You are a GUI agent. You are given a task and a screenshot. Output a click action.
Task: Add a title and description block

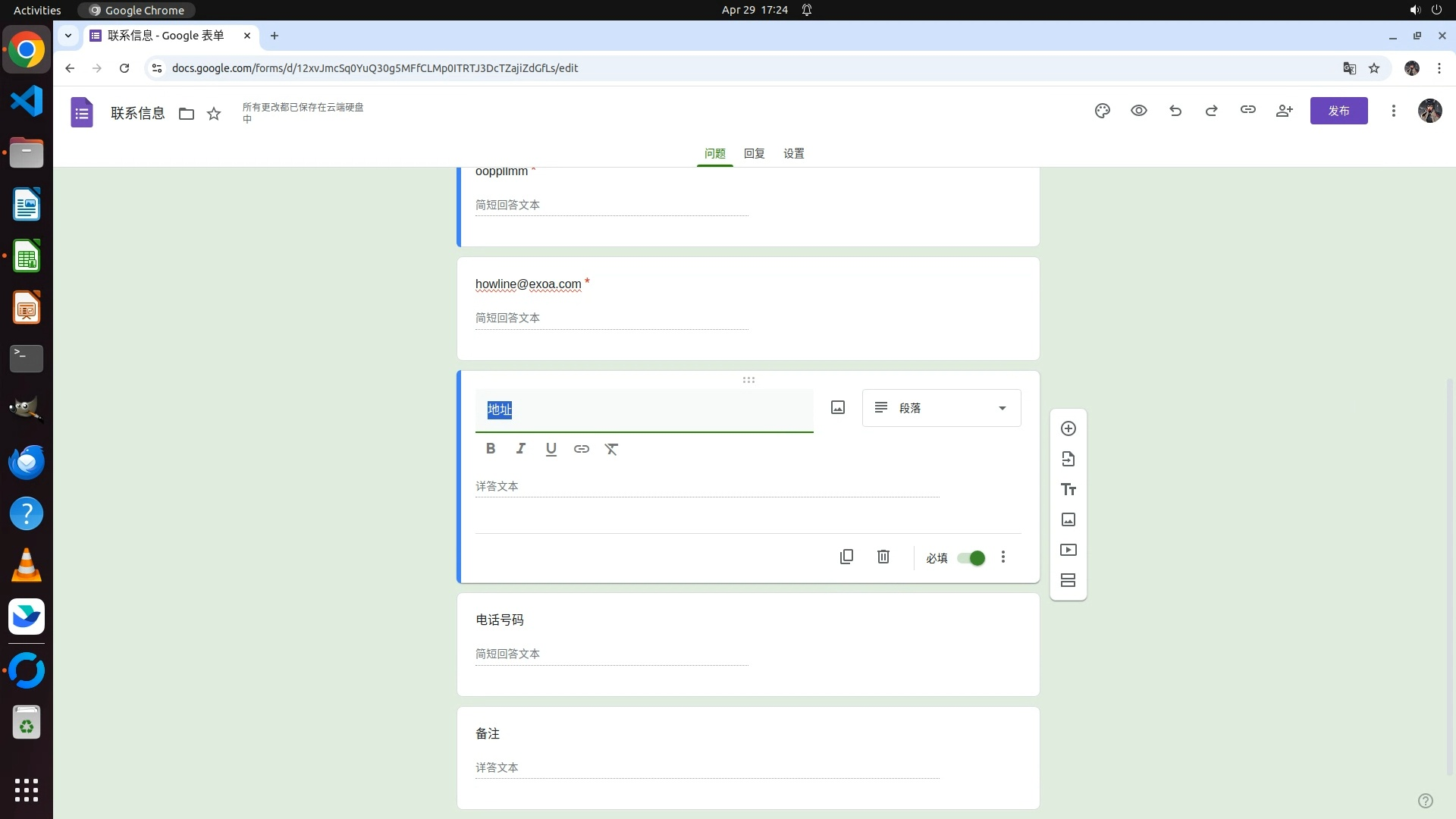click(x=1068, y=489)
